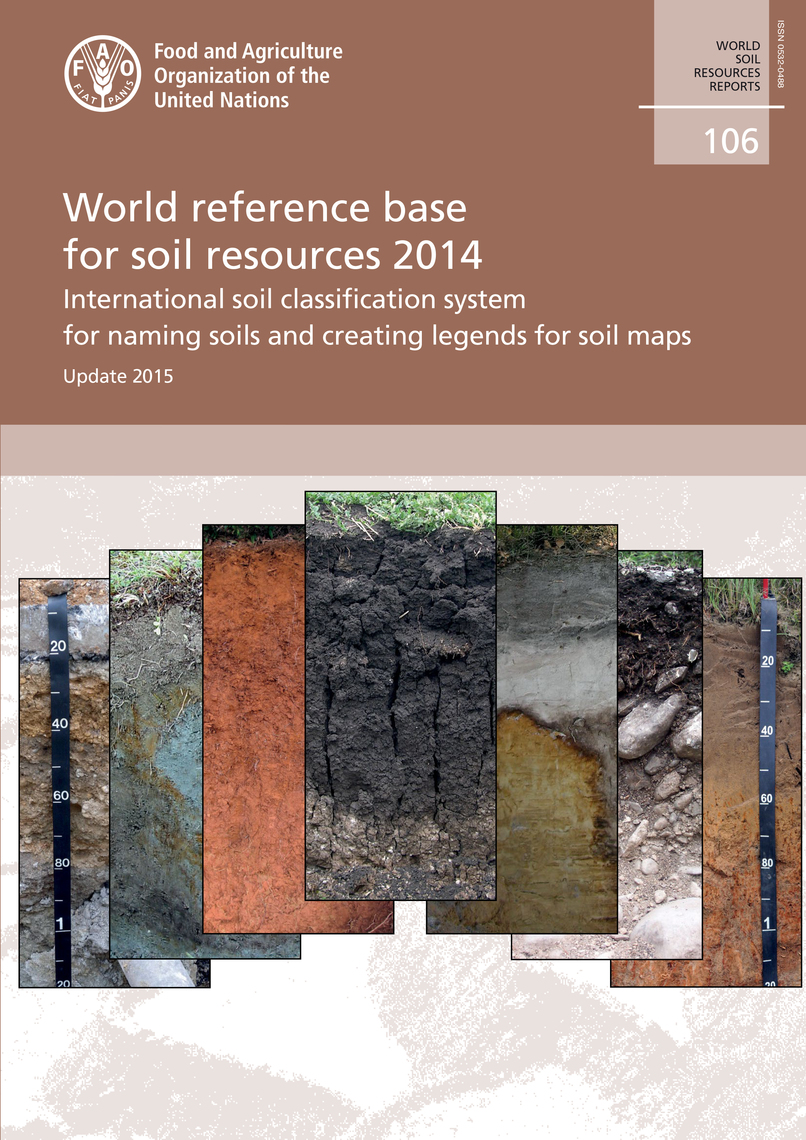
Task: Toggle the right depth ruler display
Action: pos(766,790)
